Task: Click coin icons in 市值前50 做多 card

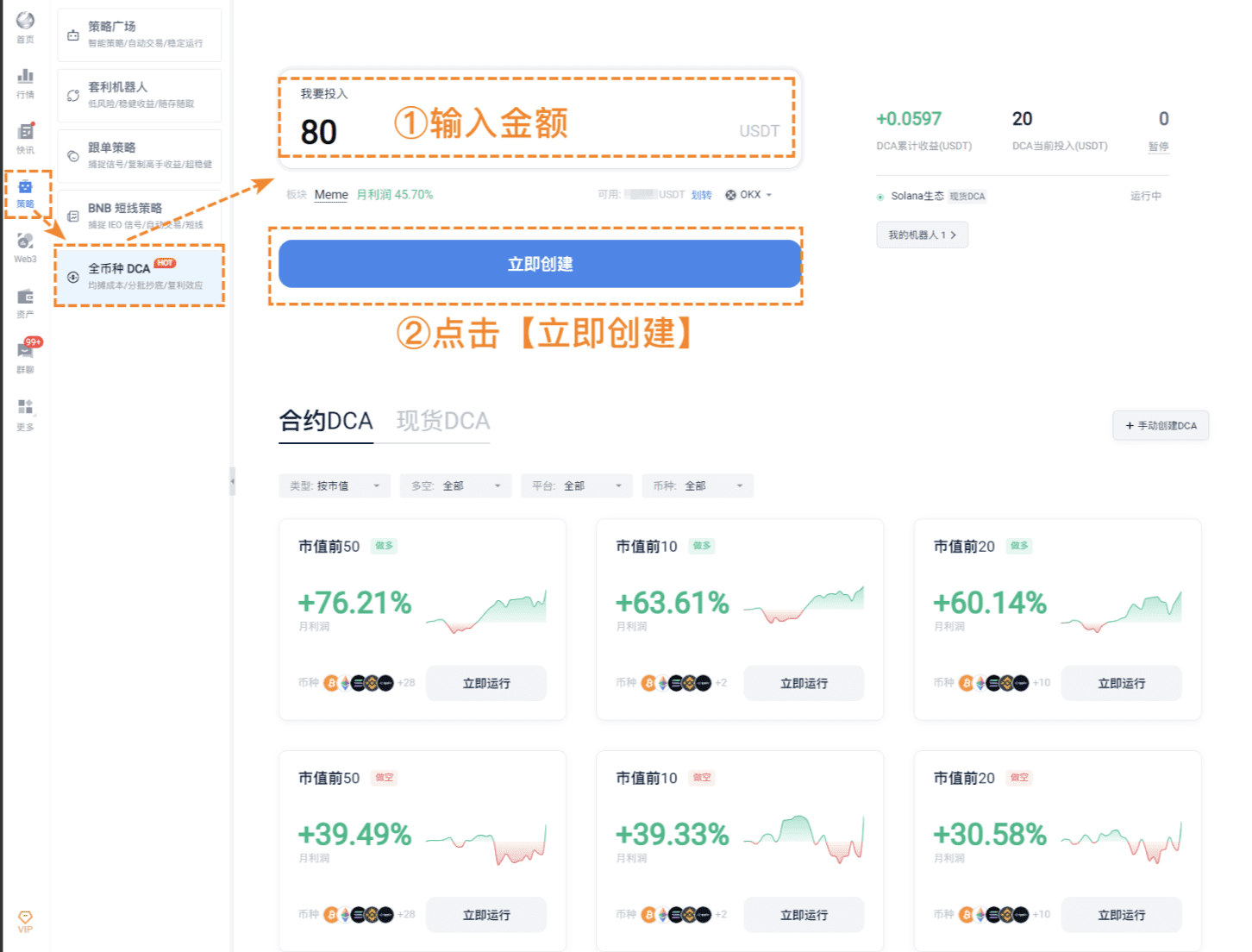Action: (x=359, y=683)
